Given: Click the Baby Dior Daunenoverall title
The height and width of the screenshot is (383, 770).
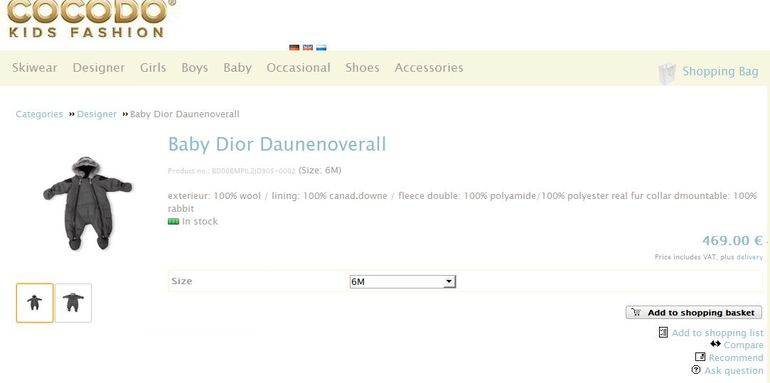Looking at the screenshot, I should click(277, 144).
